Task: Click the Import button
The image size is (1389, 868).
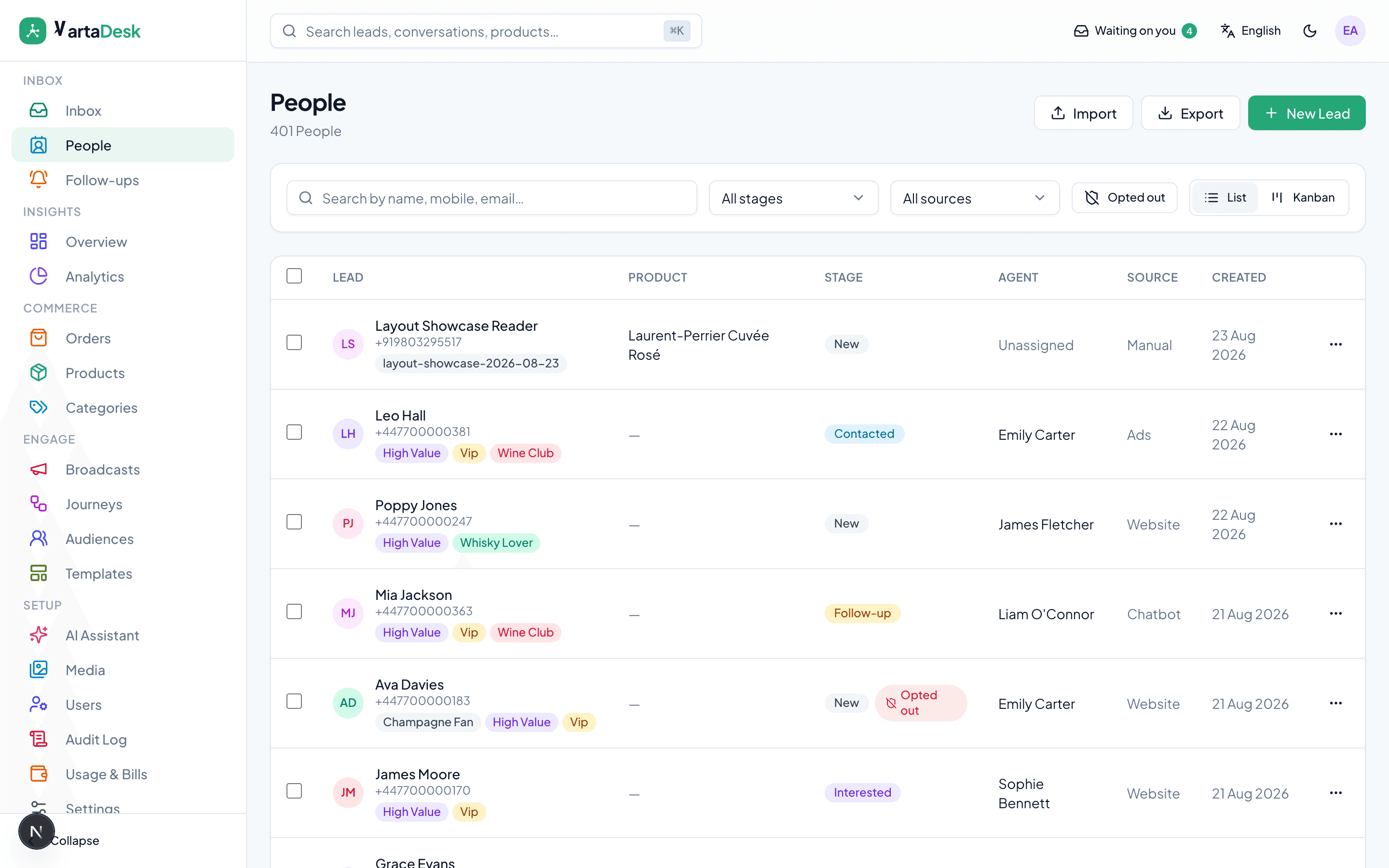Action: click(1083, 113)
